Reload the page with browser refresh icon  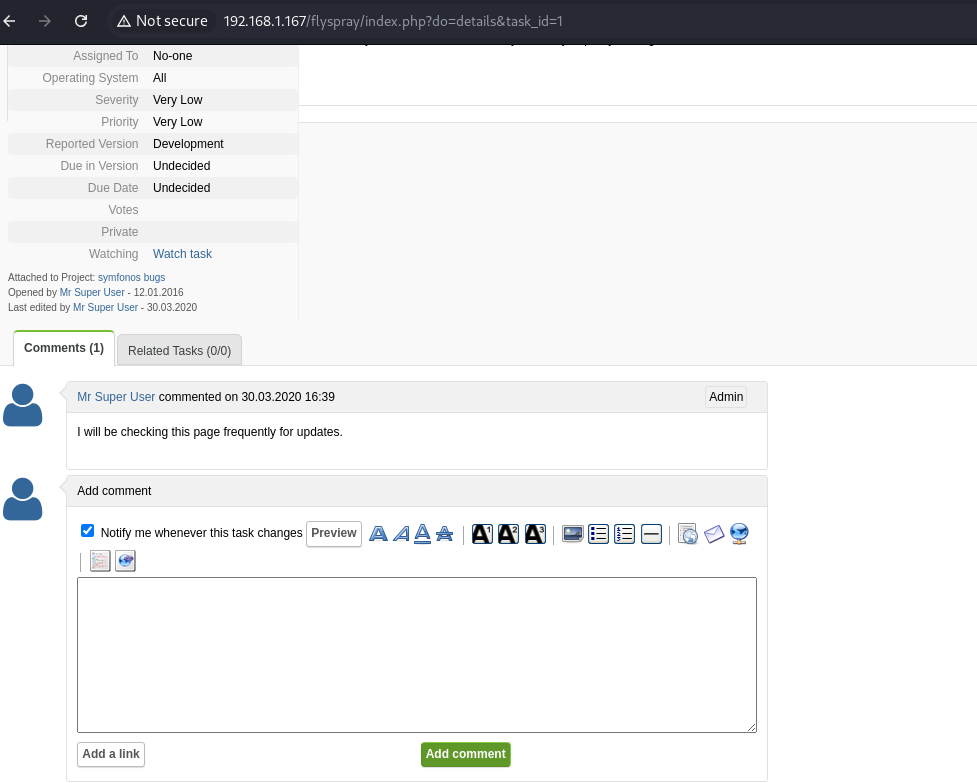(81, 21)
